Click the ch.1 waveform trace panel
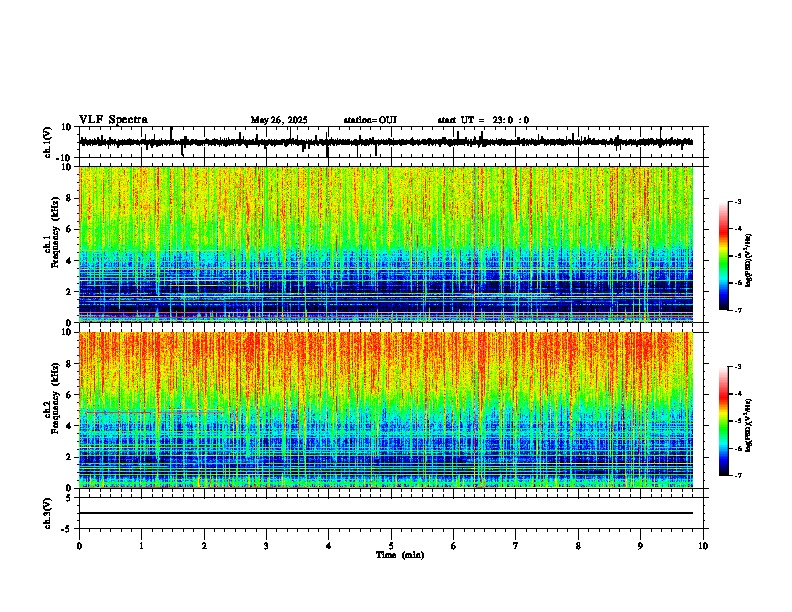The height and width of the screenshot is (612, 792). 393,142
